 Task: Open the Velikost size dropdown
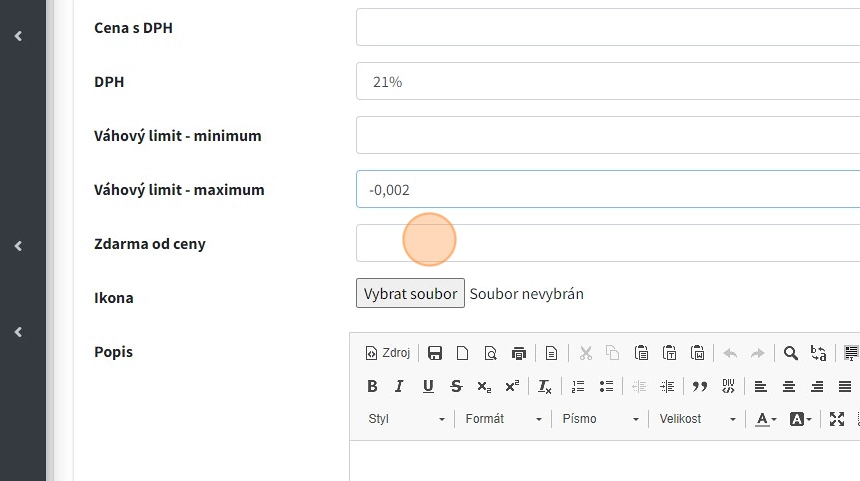(x=697, y=419)
